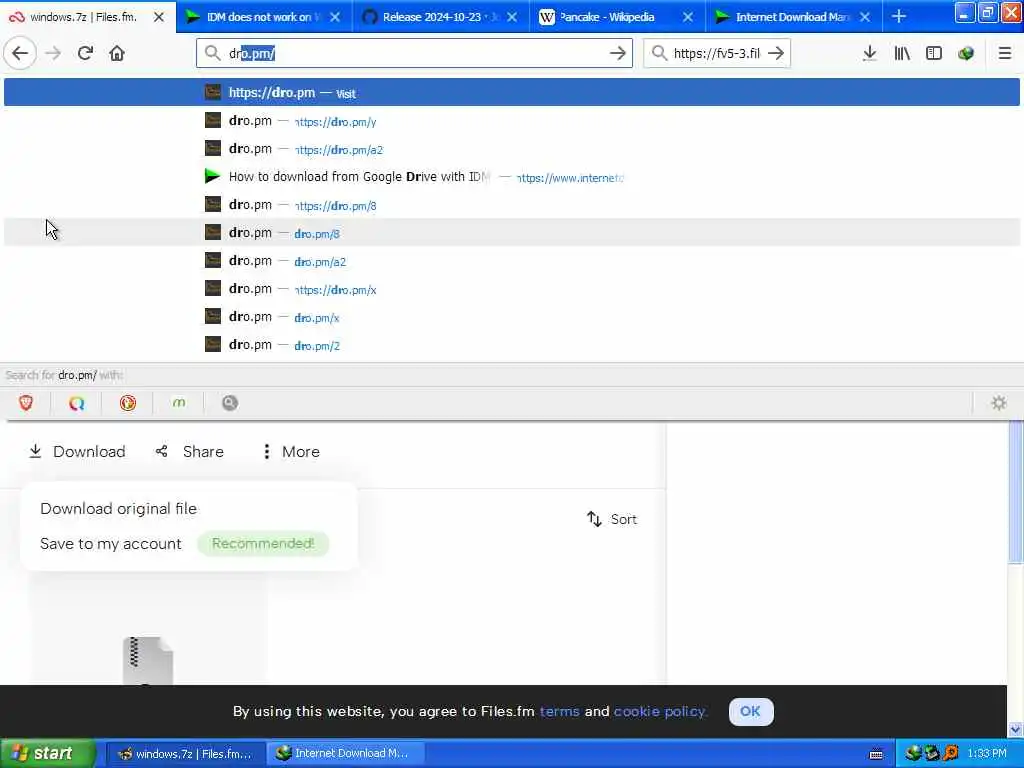This screenshot has height=768, width=1024.
Task: Open the Sort control
Action: 611,519
